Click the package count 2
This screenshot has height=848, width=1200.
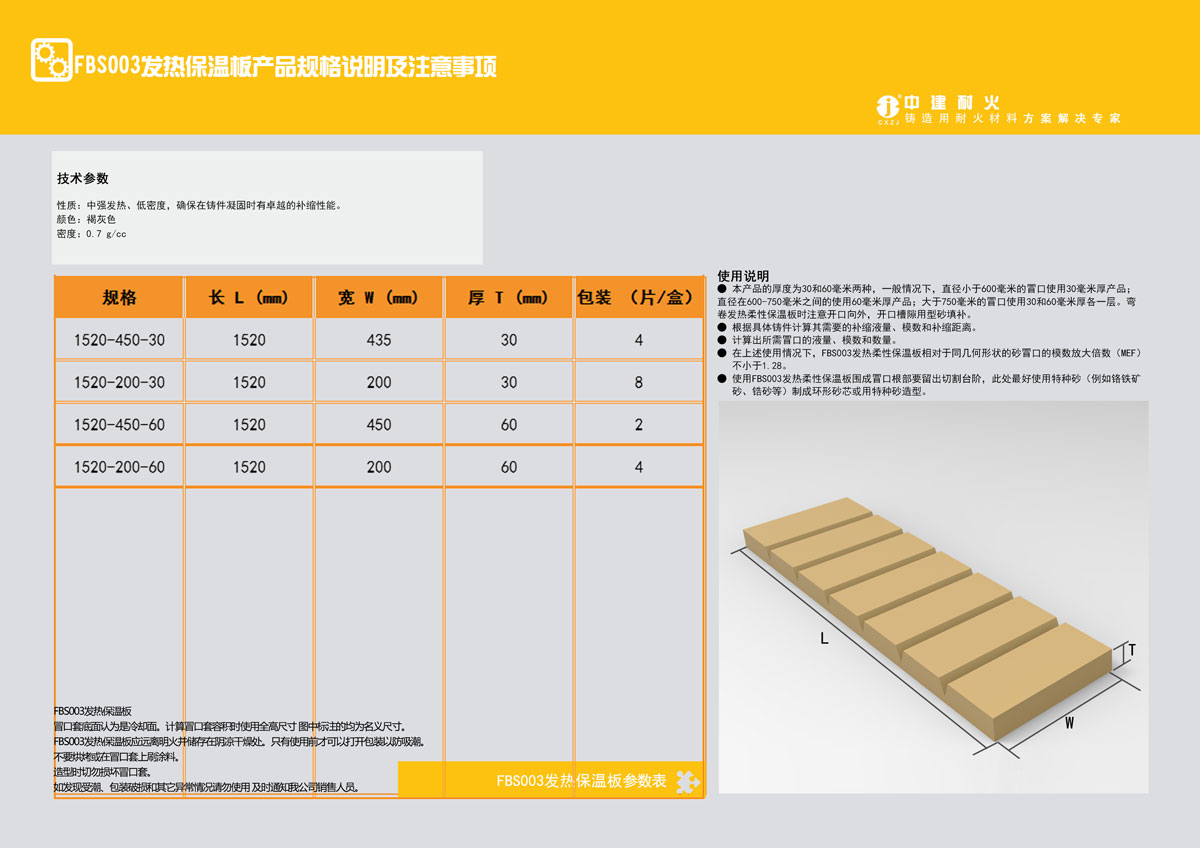coord(639,425)
